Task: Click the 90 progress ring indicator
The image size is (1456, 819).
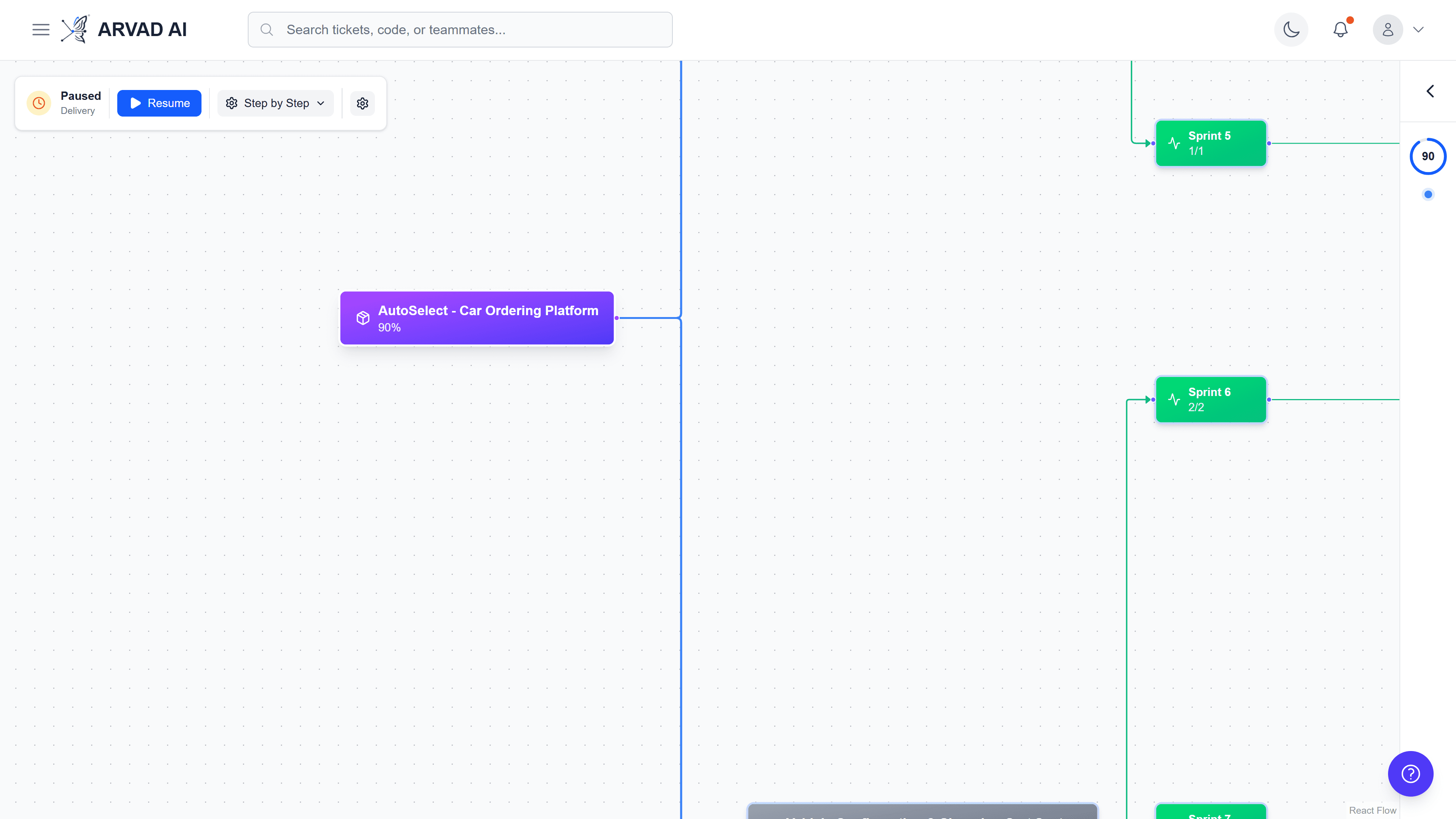Action: [x=1428, y=156]
